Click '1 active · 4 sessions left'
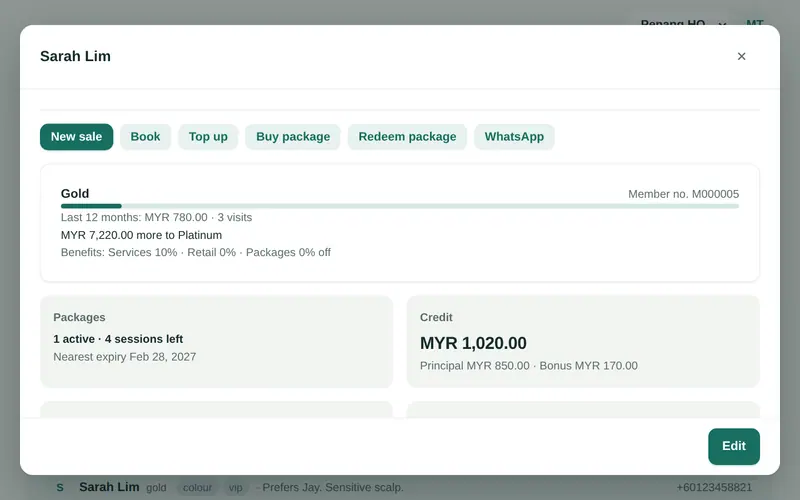800x500 pixels. (x=118, y=339)
